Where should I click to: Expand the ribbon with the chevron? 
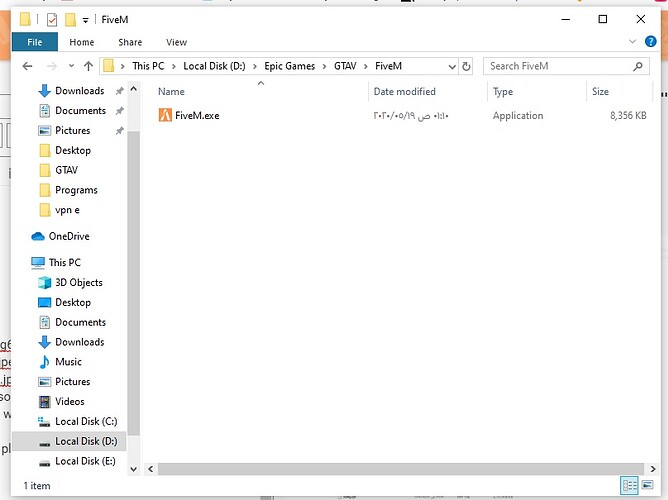[633, 42]
